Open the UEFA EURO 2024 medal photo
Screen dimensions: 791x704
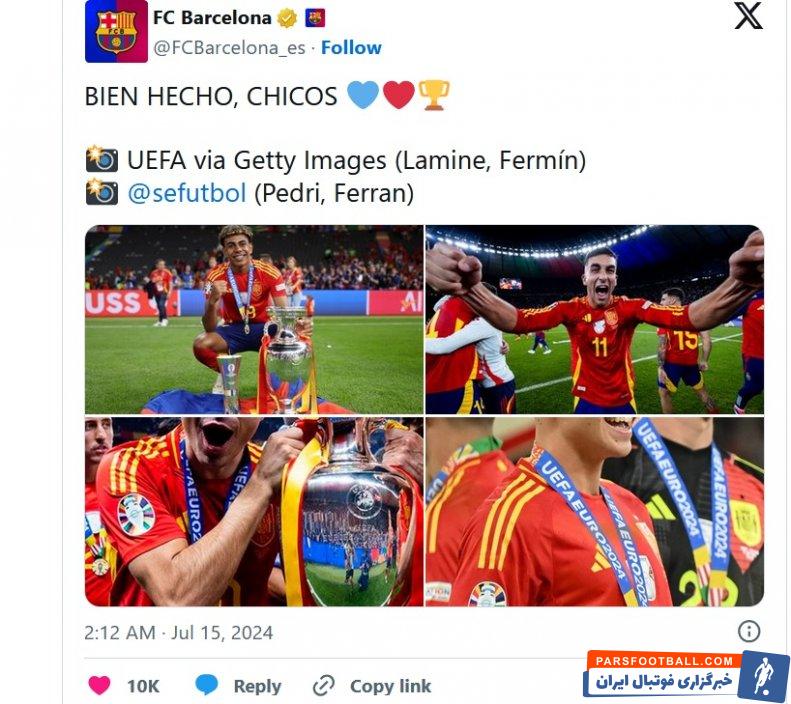(x=595, y=512)
